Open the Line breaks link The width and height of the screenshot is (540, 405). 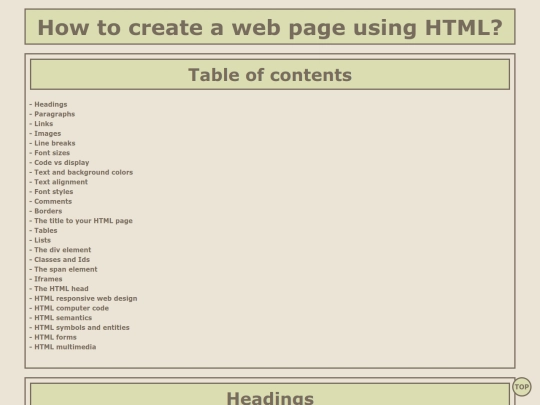tap(54, 143)
